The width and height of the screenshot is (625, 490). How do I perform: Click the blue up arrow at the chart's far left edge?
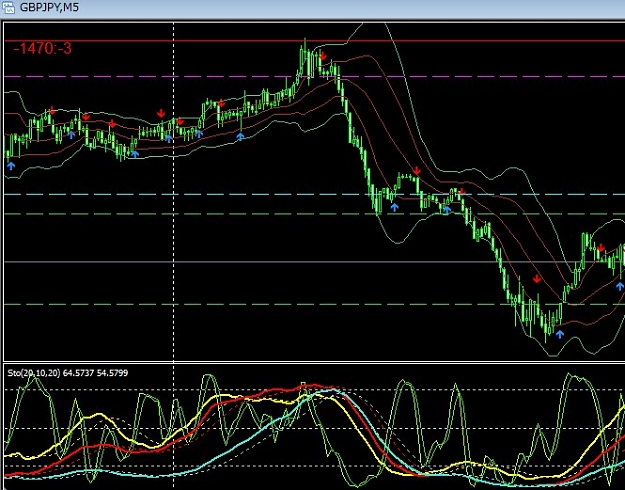[x=11, y=166]
